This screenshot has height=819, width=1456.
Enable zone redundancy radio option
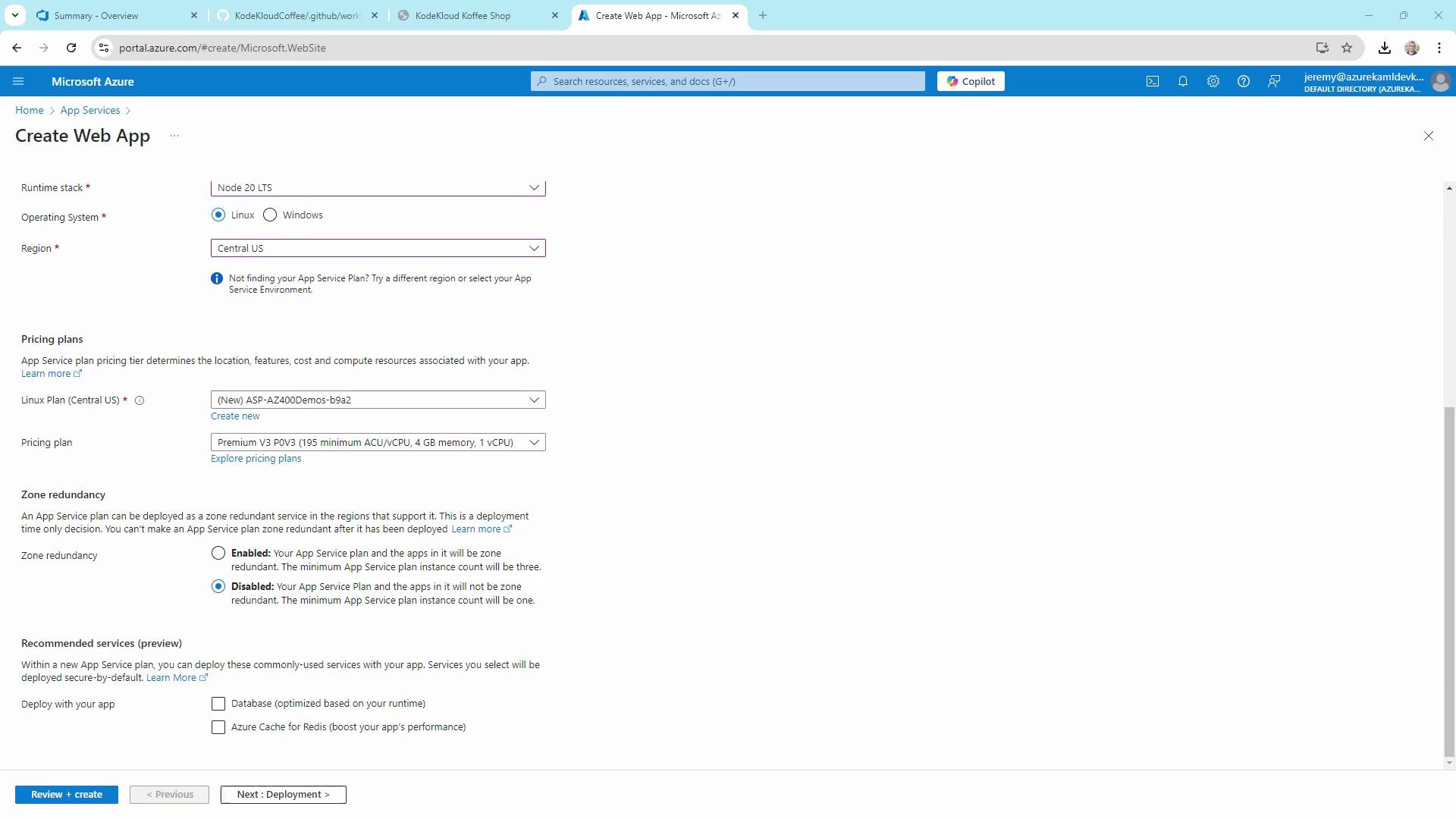[x=218, y=554]
